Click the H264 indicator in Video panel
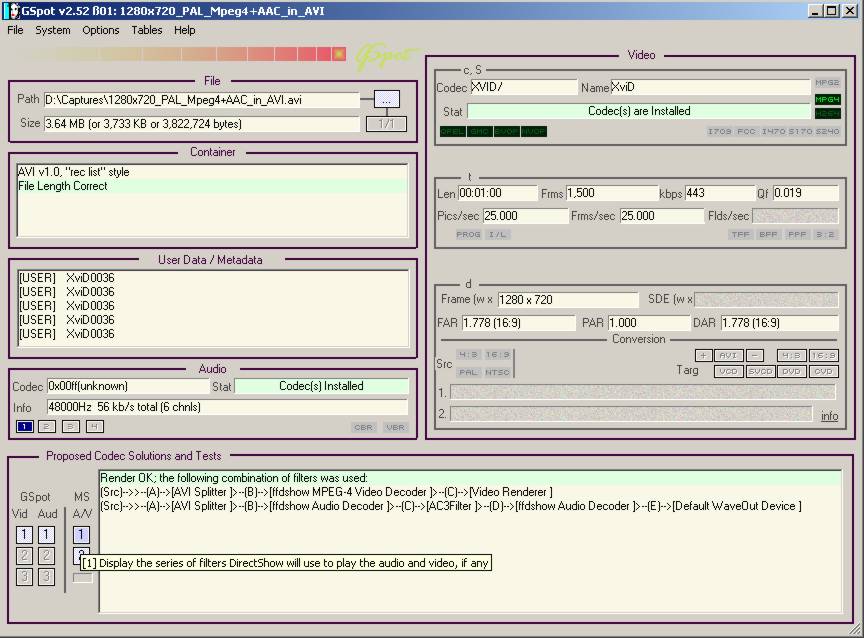 tap(827, 114)
